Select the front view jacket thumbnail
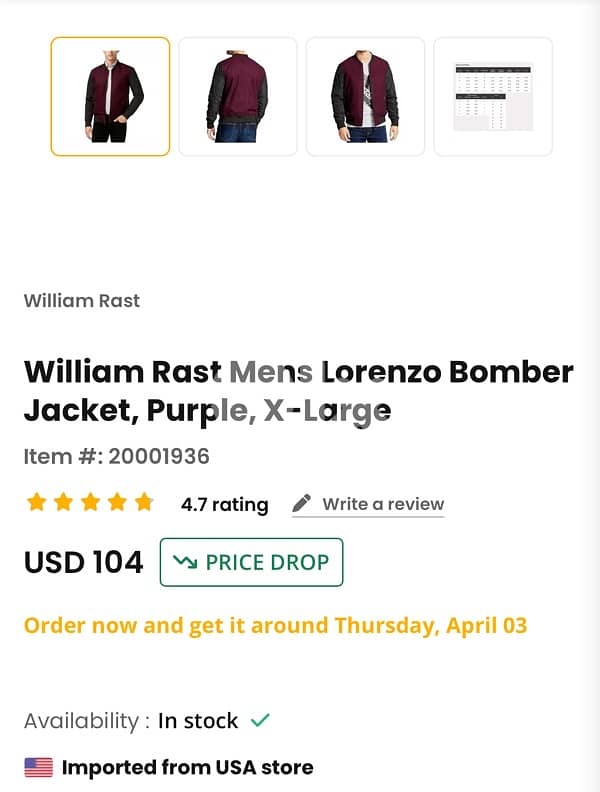Viewport: 600px width, 792px height. point(110,96)
